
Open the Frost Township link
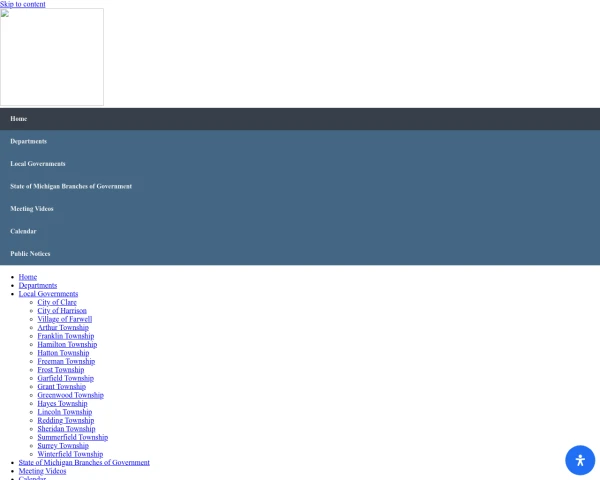click(61, 369)
